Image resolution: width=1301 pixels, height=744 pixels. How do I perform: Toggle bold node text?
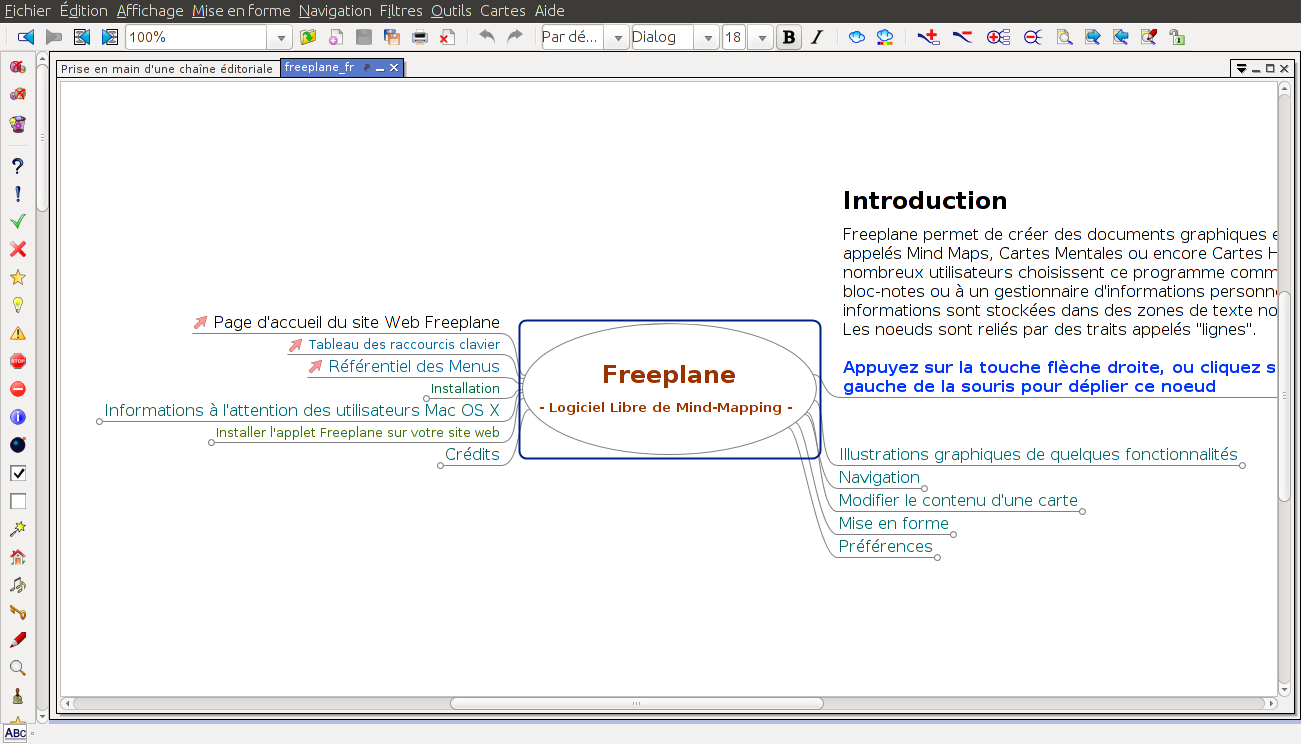788,36
